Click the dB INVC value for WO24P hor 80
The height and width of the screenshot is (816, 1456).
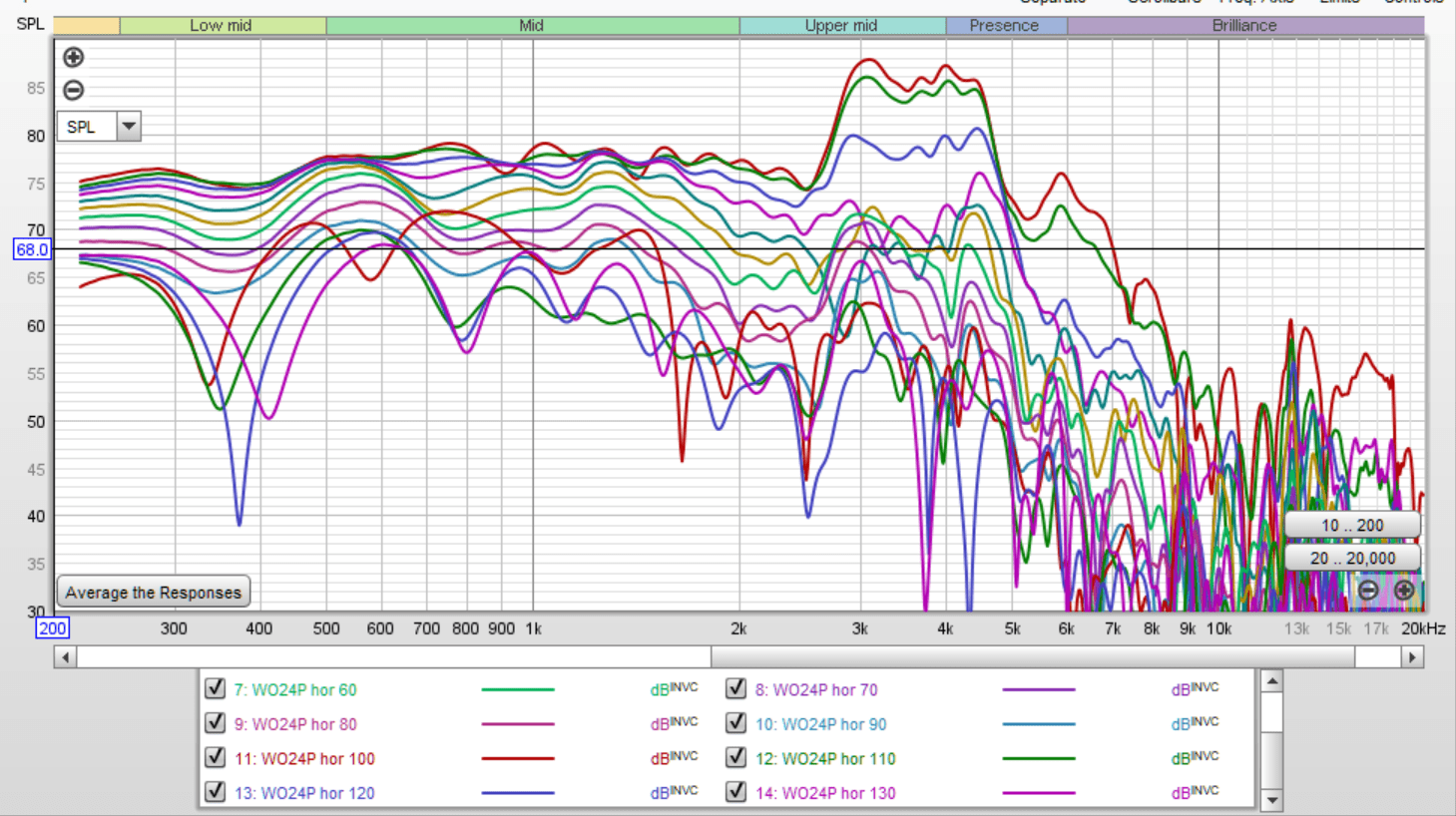674,723
